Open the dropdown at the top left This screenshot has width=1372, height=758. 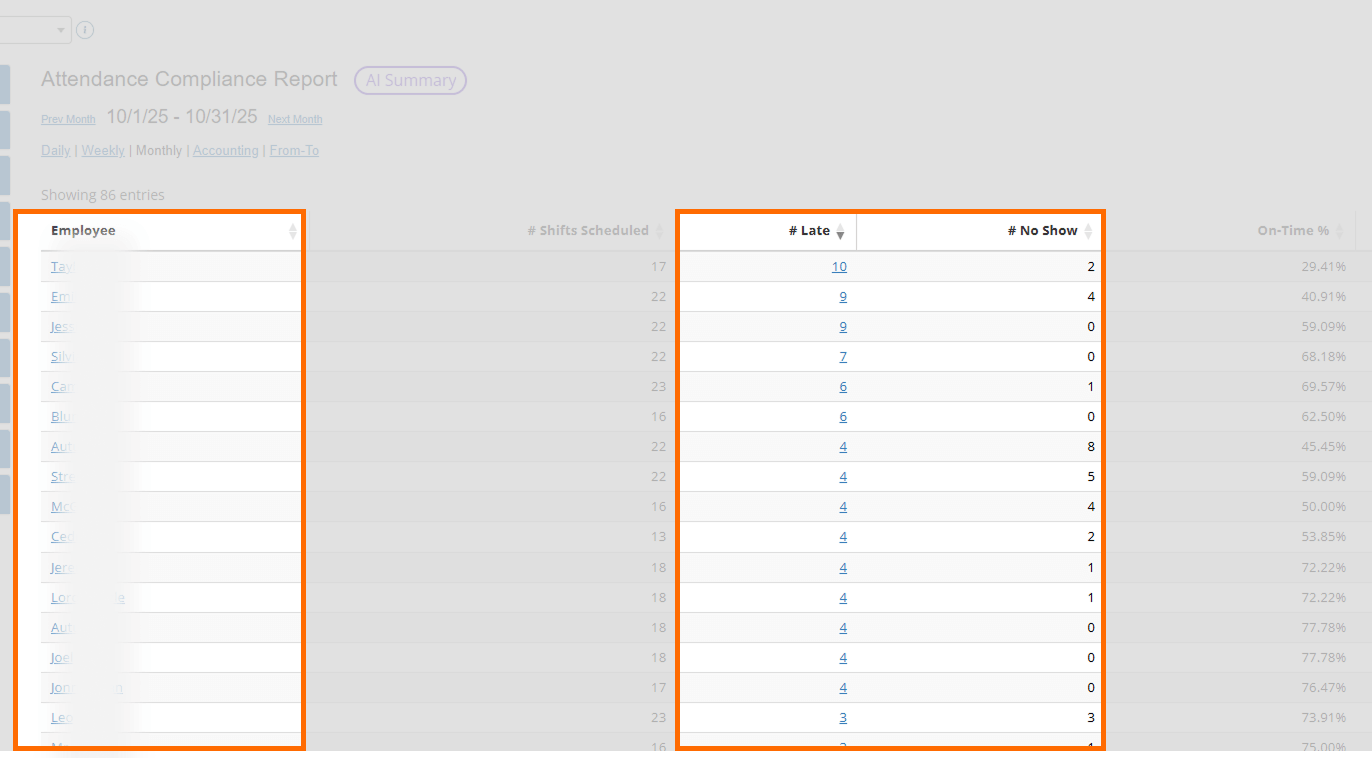coord(35,30)
